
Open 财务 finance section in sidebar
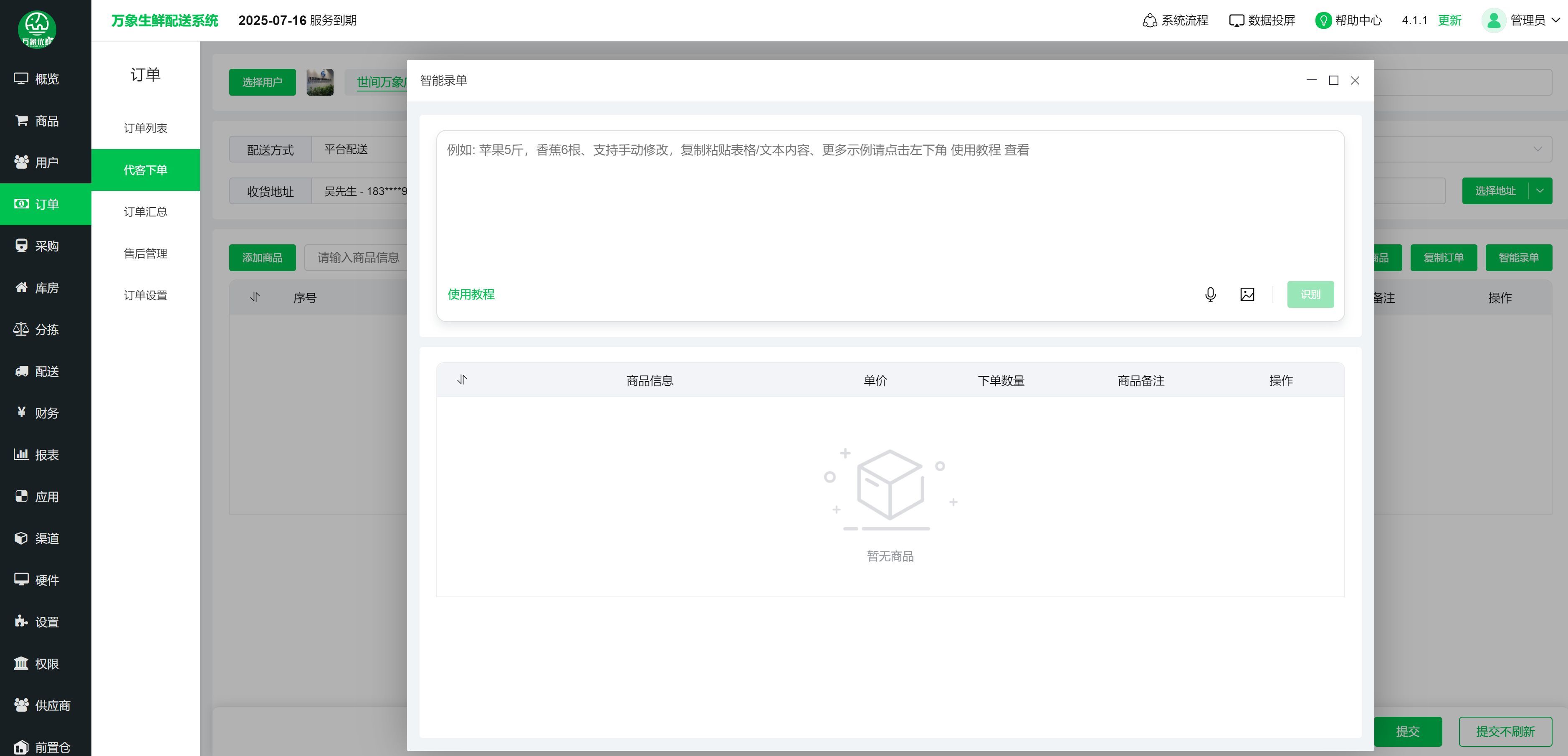coord(37,413)
